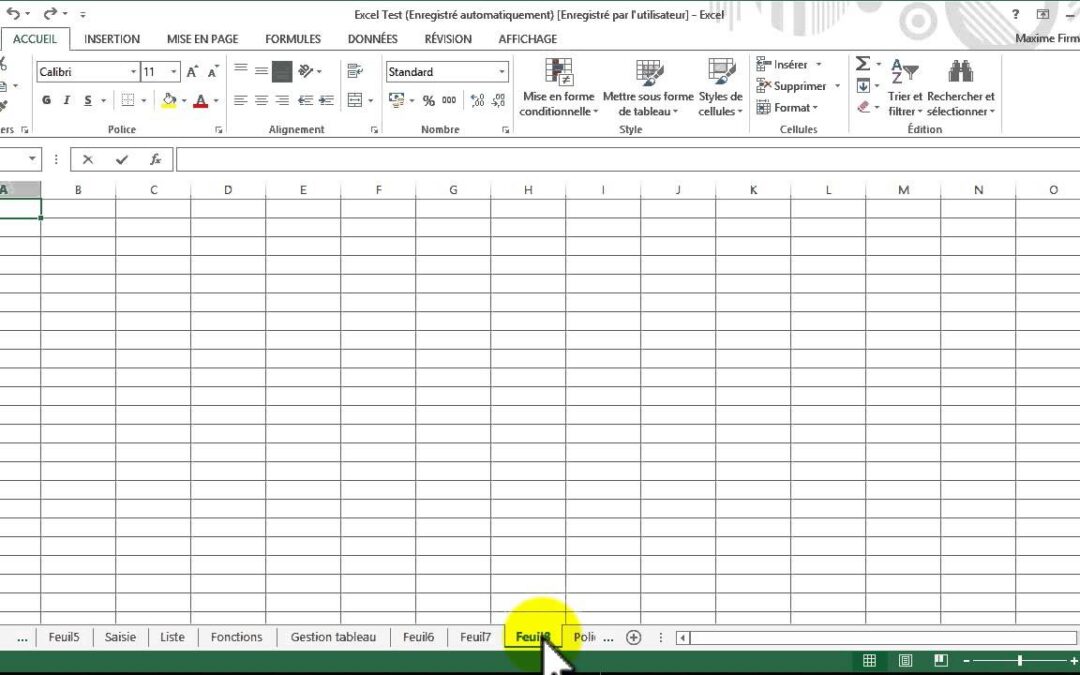This screenshot has height=675, width=1080.
Task: Click the cell borders icon
Action: (x=127, y=101)
